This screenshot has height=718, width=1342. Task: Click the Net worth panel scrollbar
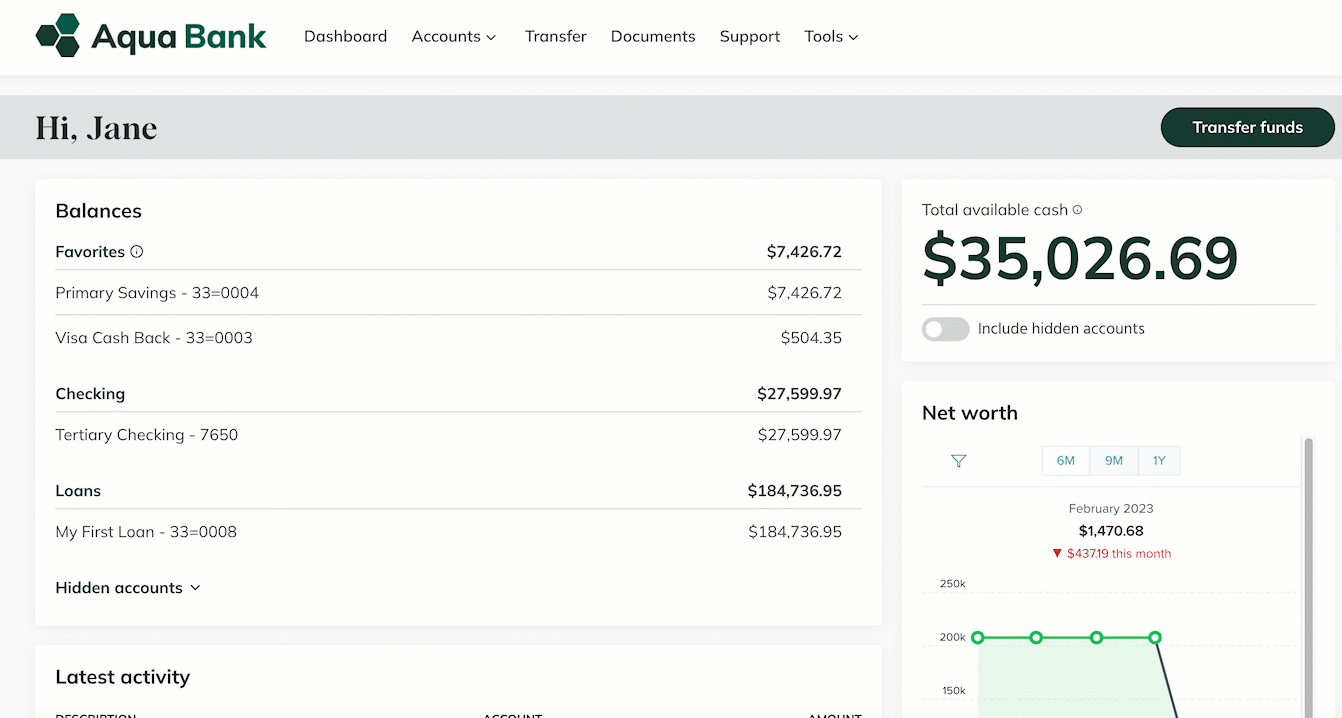click(1308, 577)
